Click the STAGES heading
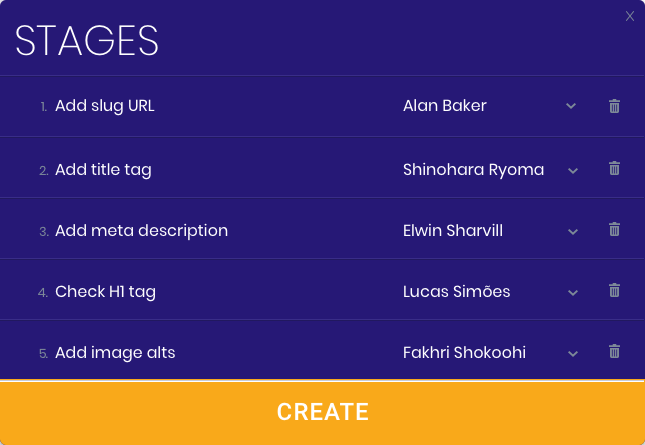 [87, 40]
